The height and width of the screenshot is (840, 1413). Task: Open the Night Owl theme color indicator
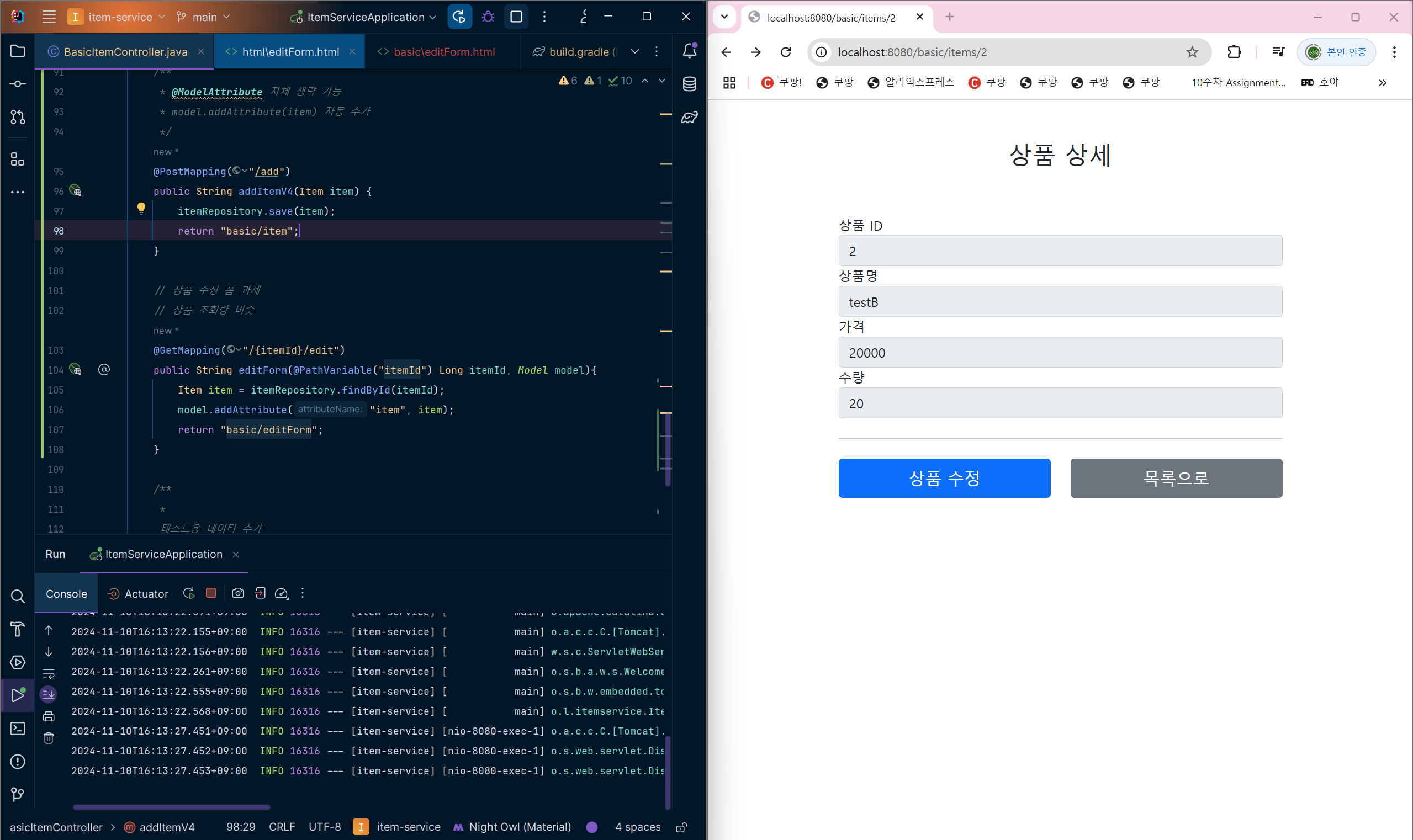pyautogui.click(x=592, y=827)
